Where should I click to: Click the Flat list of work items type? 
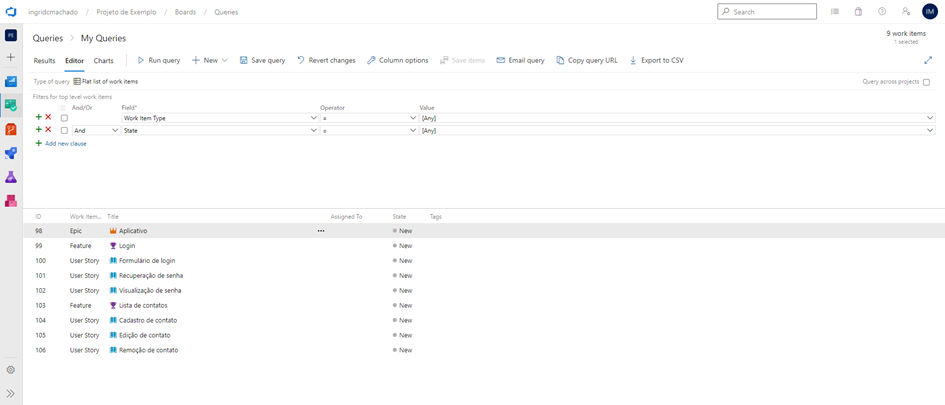click(x=105, y=81)
